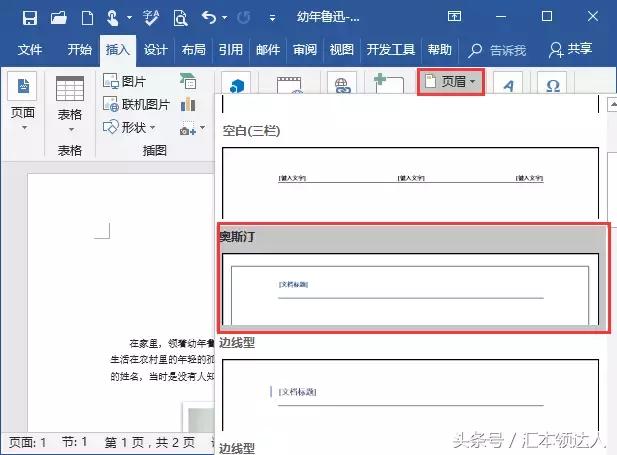Switch to the 邮件 tab
Viewport: 617px width, 455px height.
pos(268,50)
